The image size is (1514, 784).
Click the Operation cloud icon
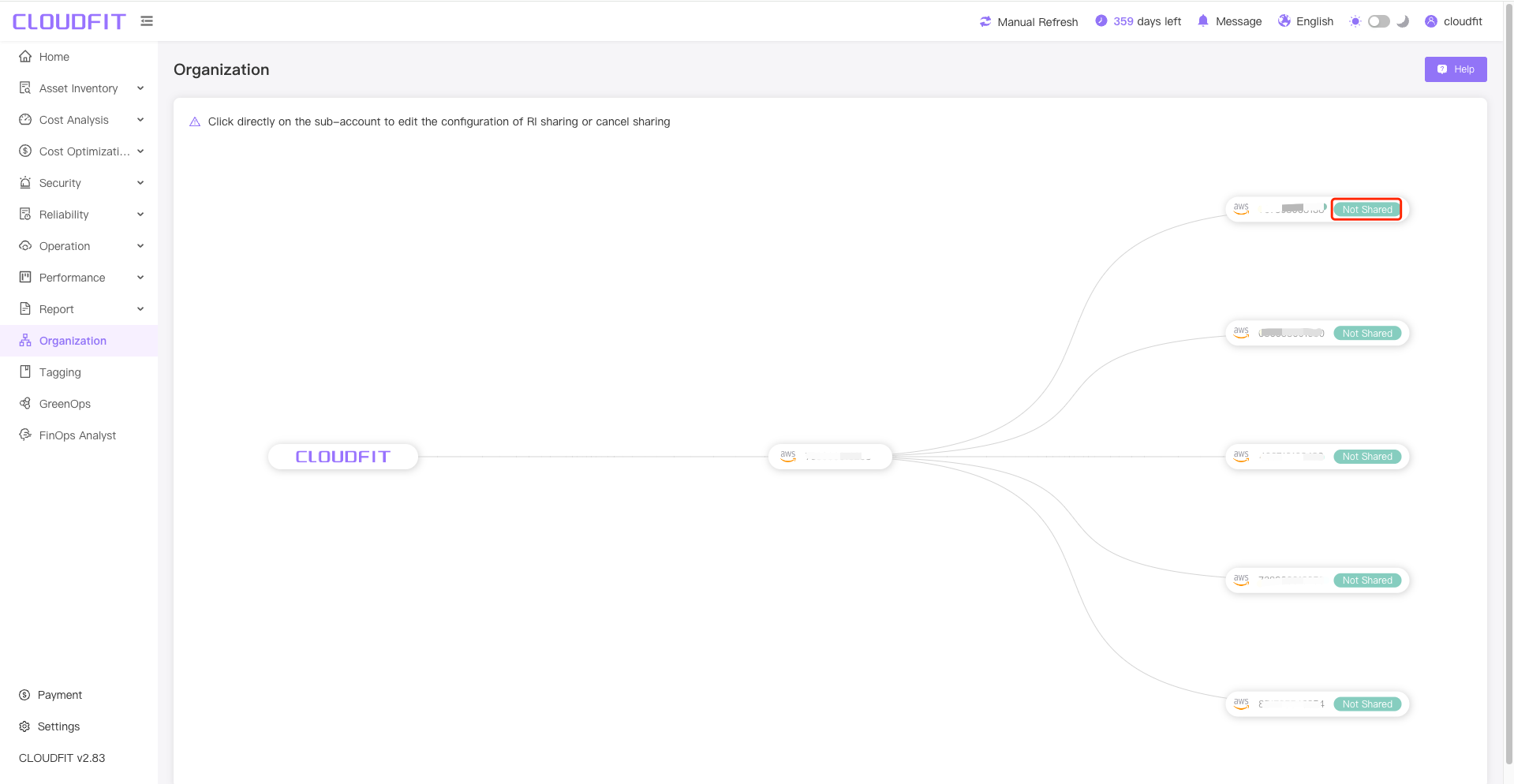tap(25, 246)
